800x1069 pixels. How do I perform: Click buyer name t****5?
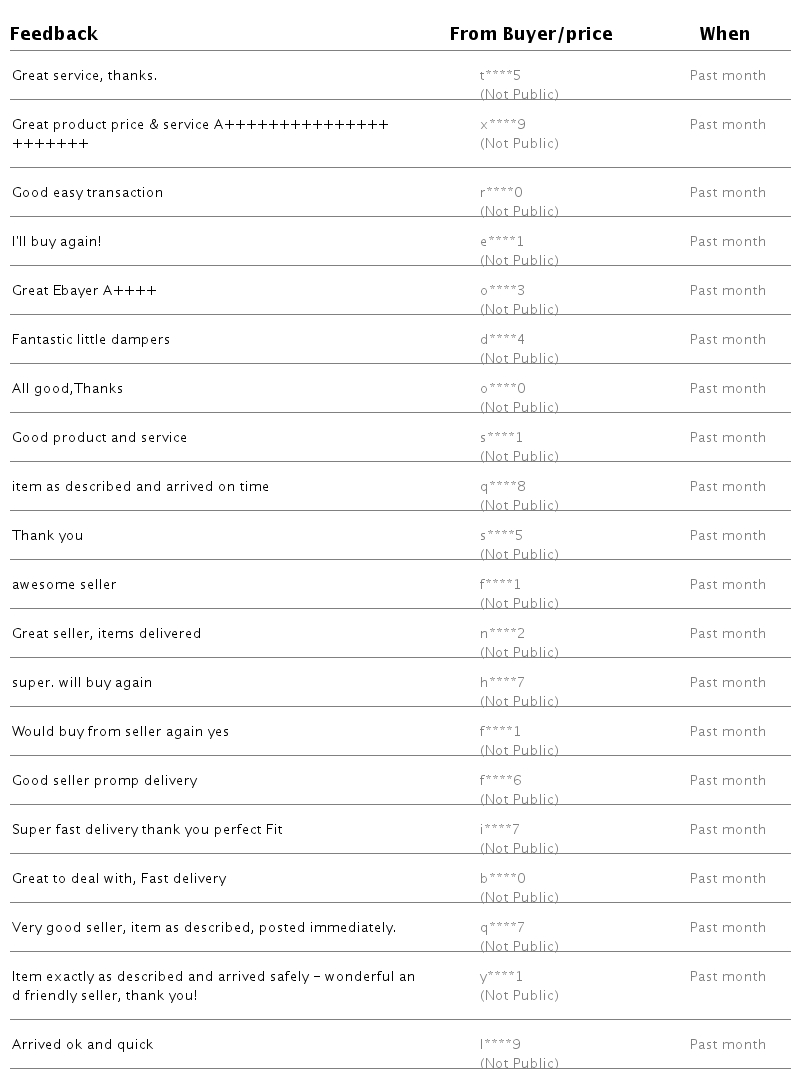[501, 75]
